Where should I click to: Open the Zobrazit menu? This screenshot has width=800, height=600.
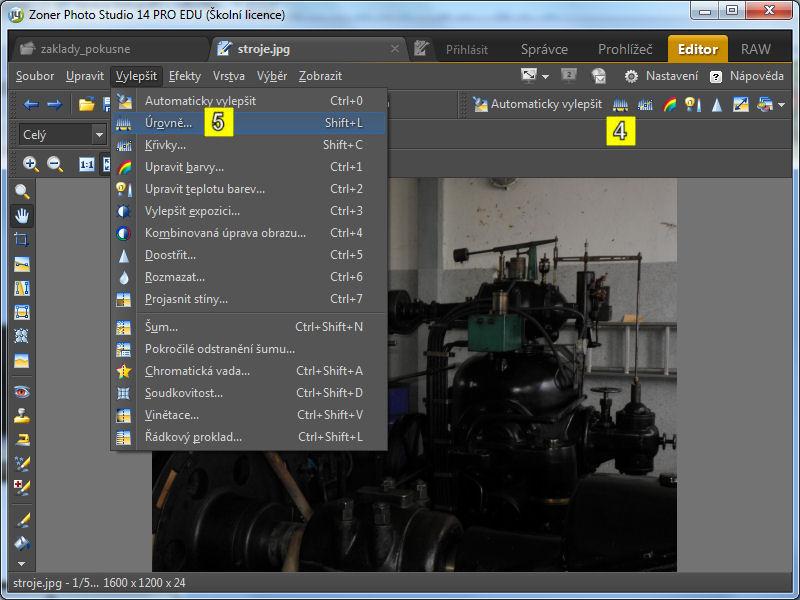320,76
